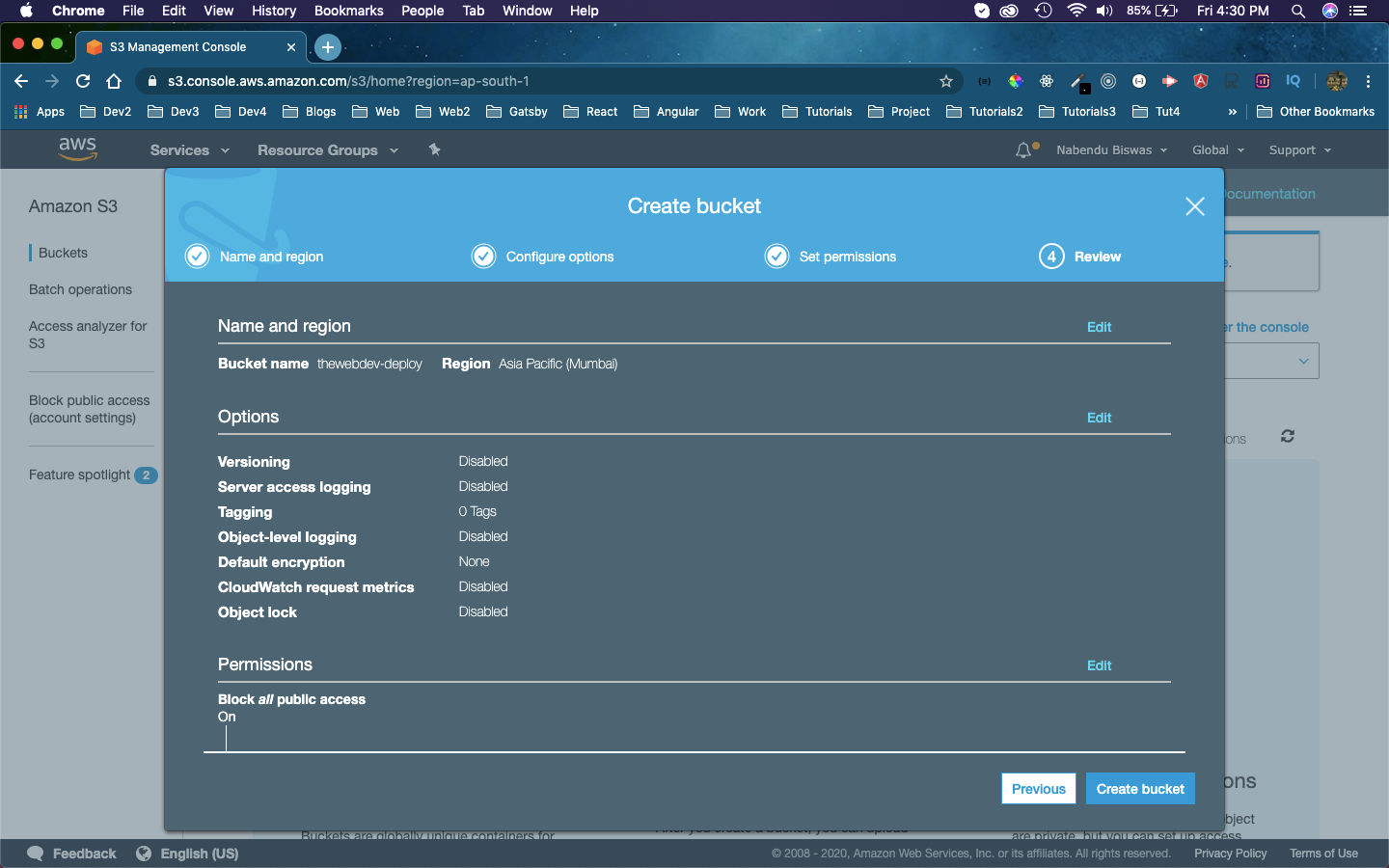Open Spotlight search in menu bar

tap(1298, 11)
